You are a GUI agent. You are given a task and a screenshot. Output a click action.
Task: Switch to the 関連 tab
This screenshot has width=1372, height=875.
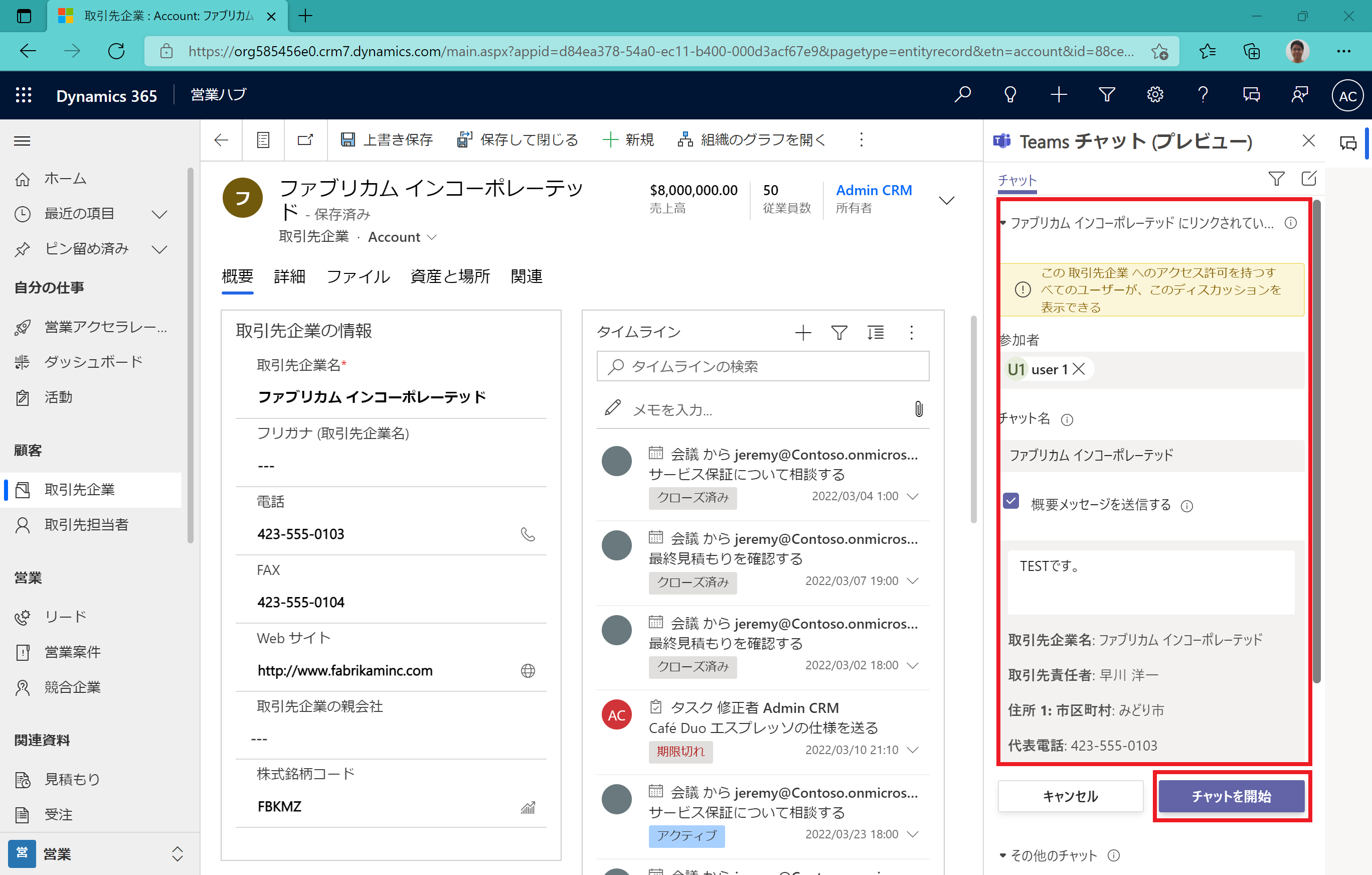click(526, 276)
